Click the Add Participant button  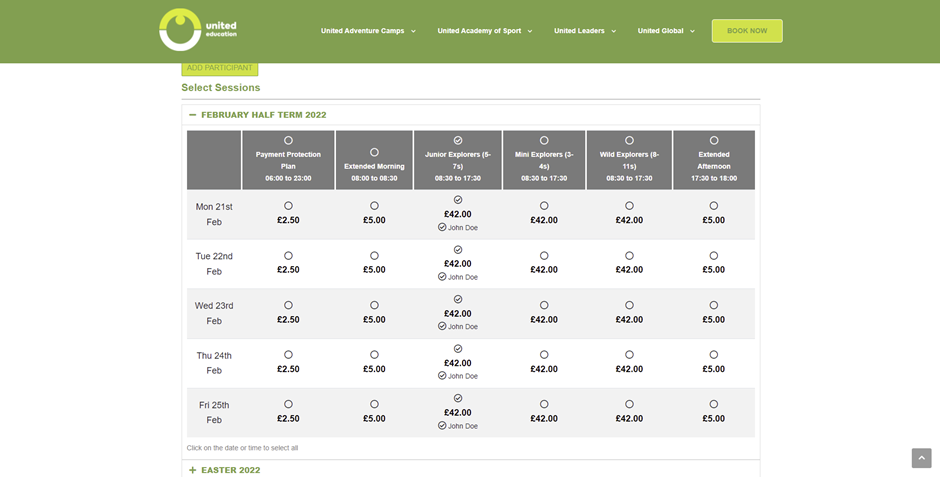point(219,68)
